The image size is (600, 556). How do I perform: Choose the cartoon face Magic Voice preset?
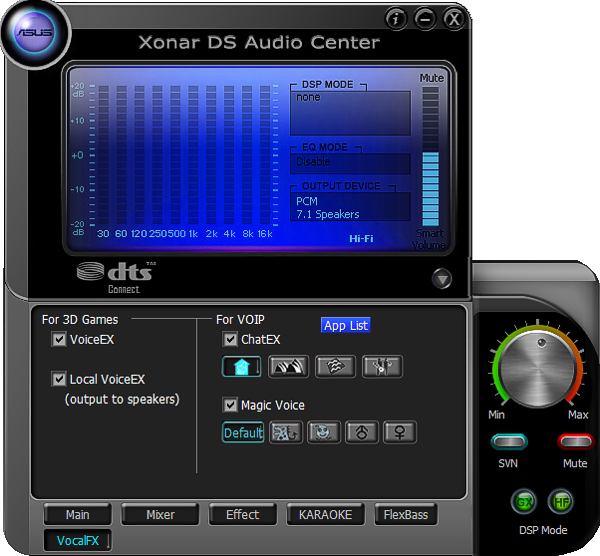[324, 432]
